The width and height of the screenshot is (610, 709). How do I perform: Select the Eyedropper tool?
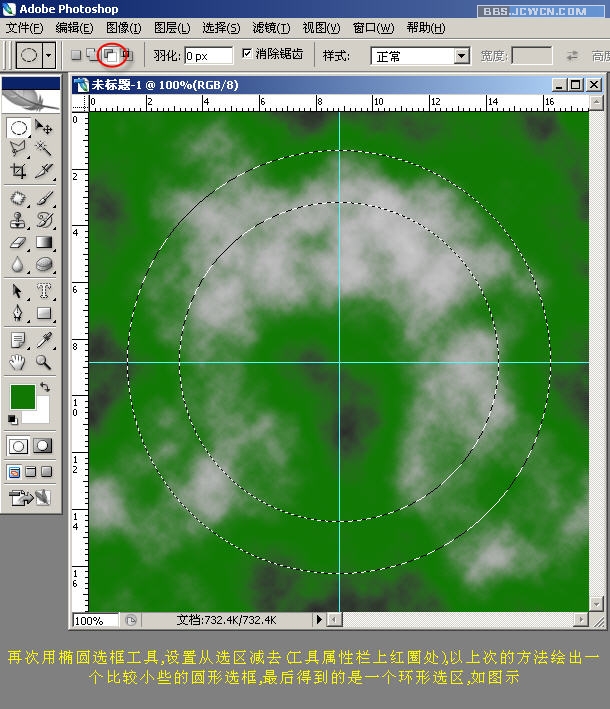pos(43,340)
